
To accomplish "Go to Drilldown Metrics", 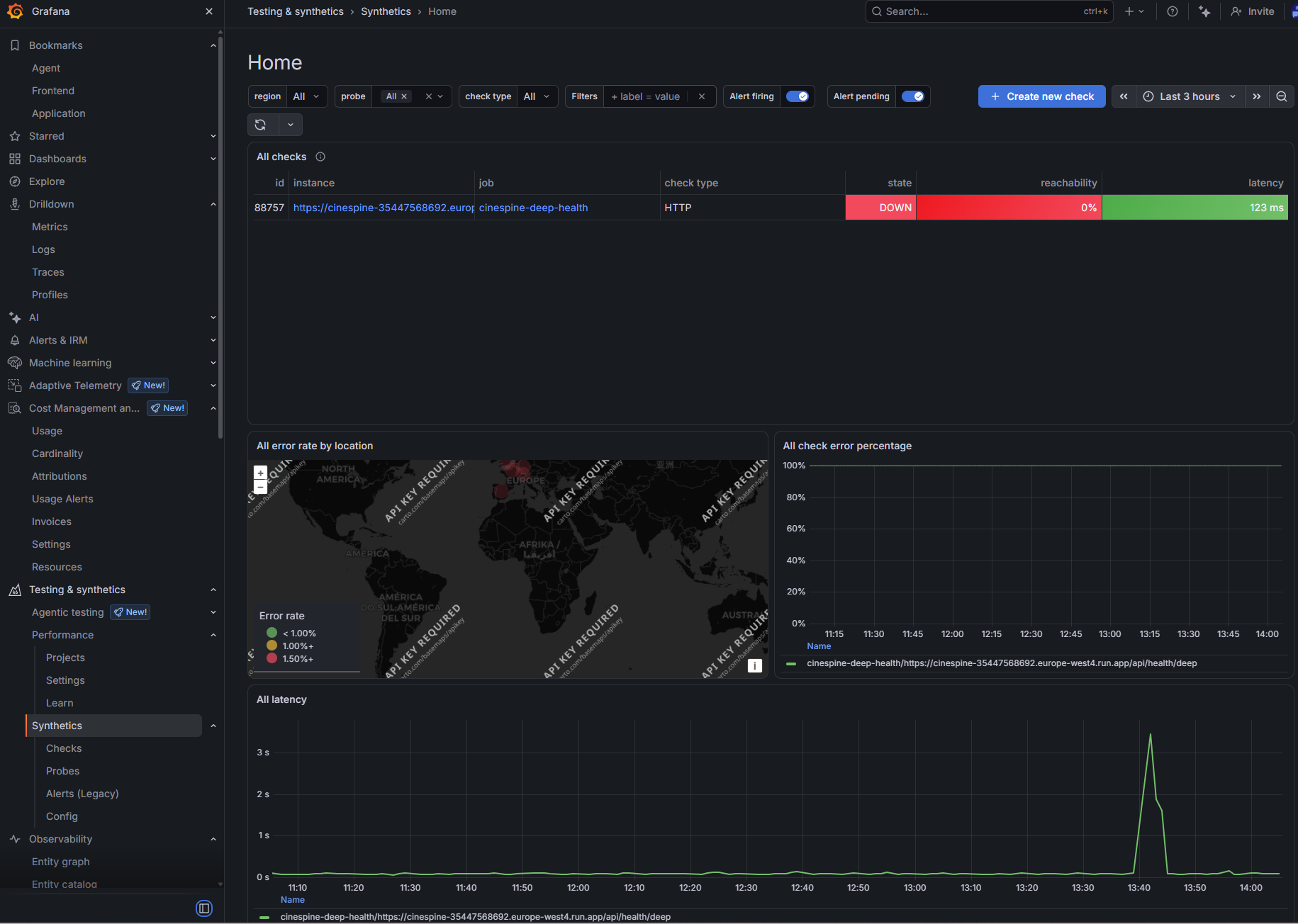I will pyautogui.click(x=50, y=227).
